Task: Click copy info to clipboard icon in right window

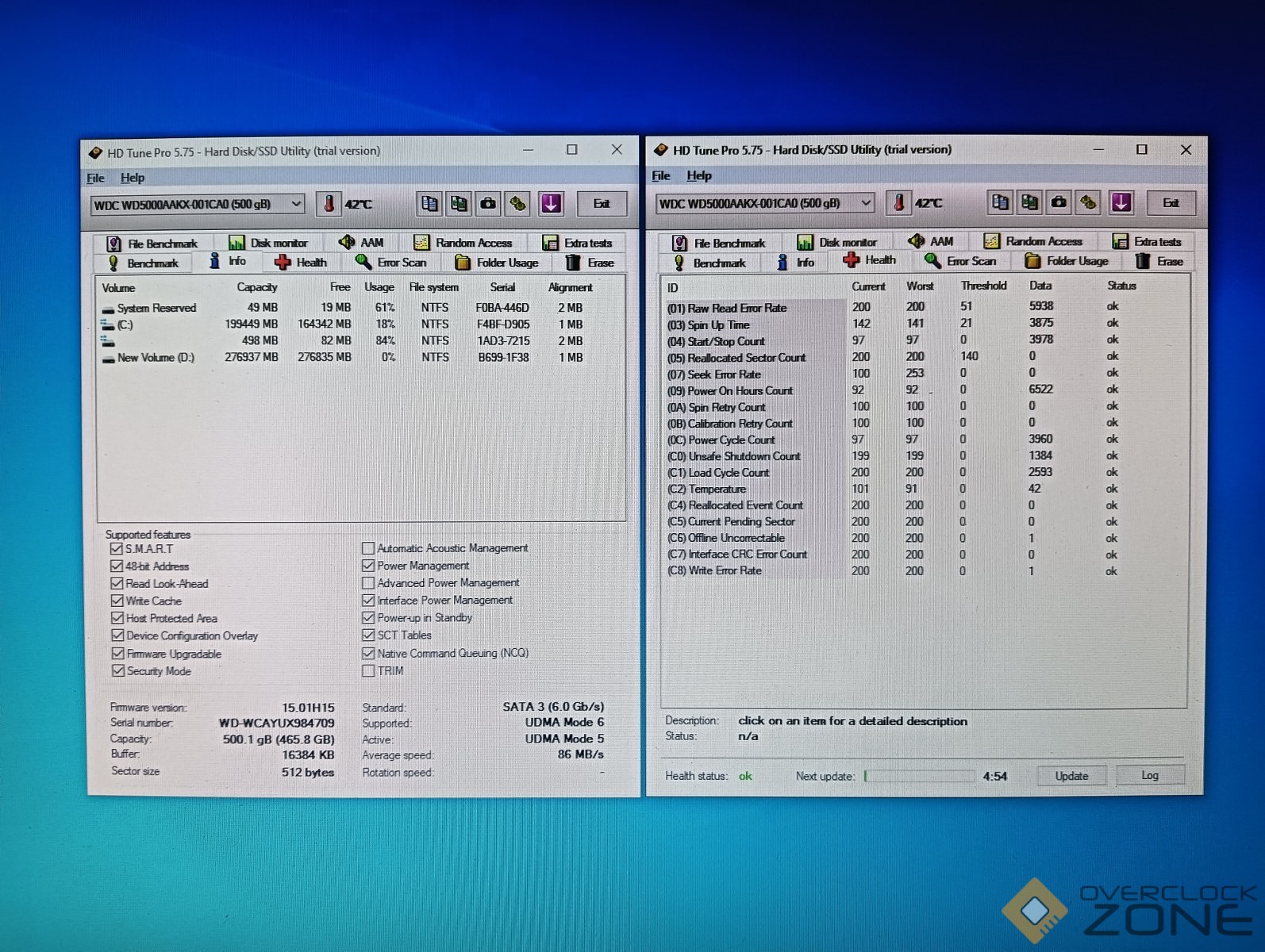Action: pos(1000,202)
